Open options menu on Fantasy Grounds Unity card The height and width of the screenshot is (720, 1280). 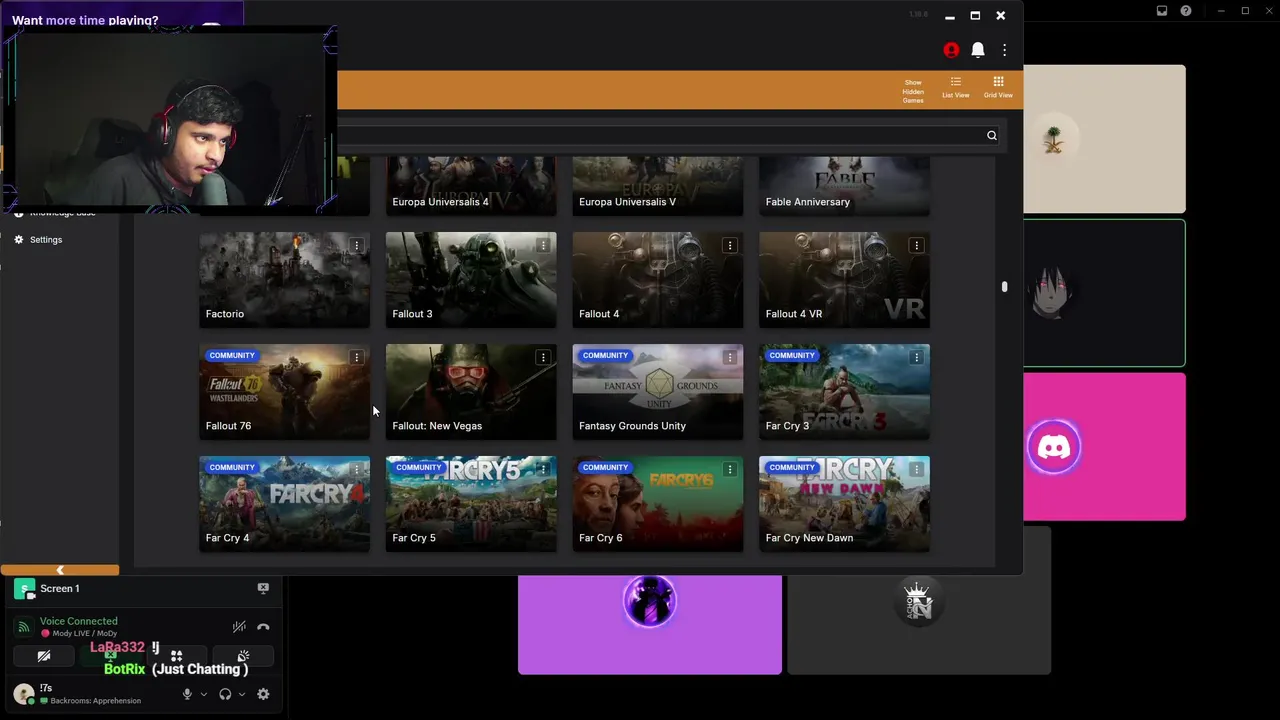[x=730, y=357]
